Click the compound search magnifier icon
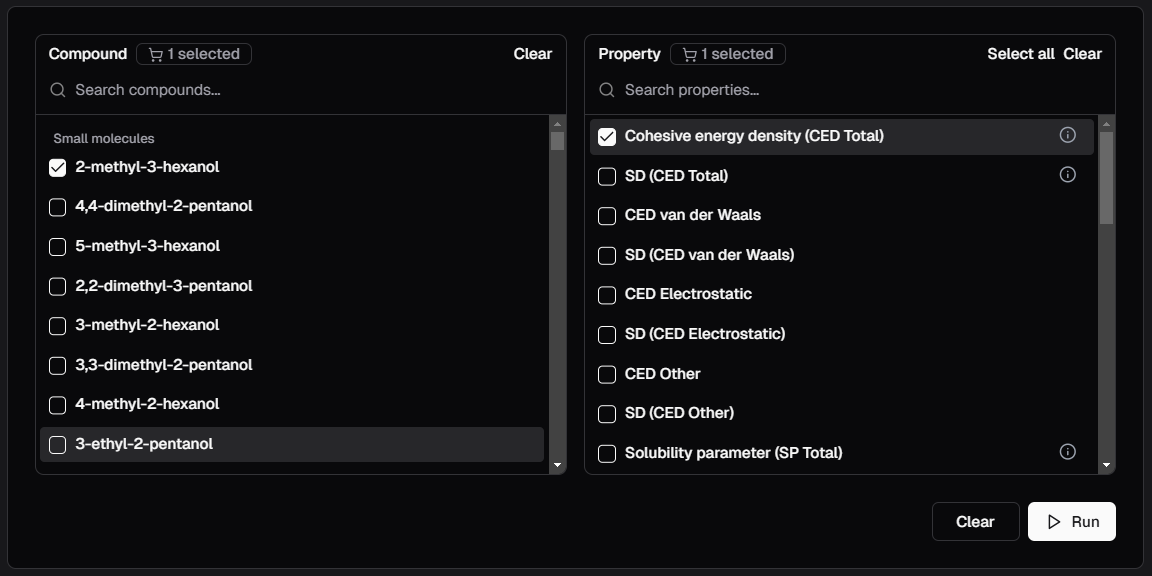 tap(58, 90)
